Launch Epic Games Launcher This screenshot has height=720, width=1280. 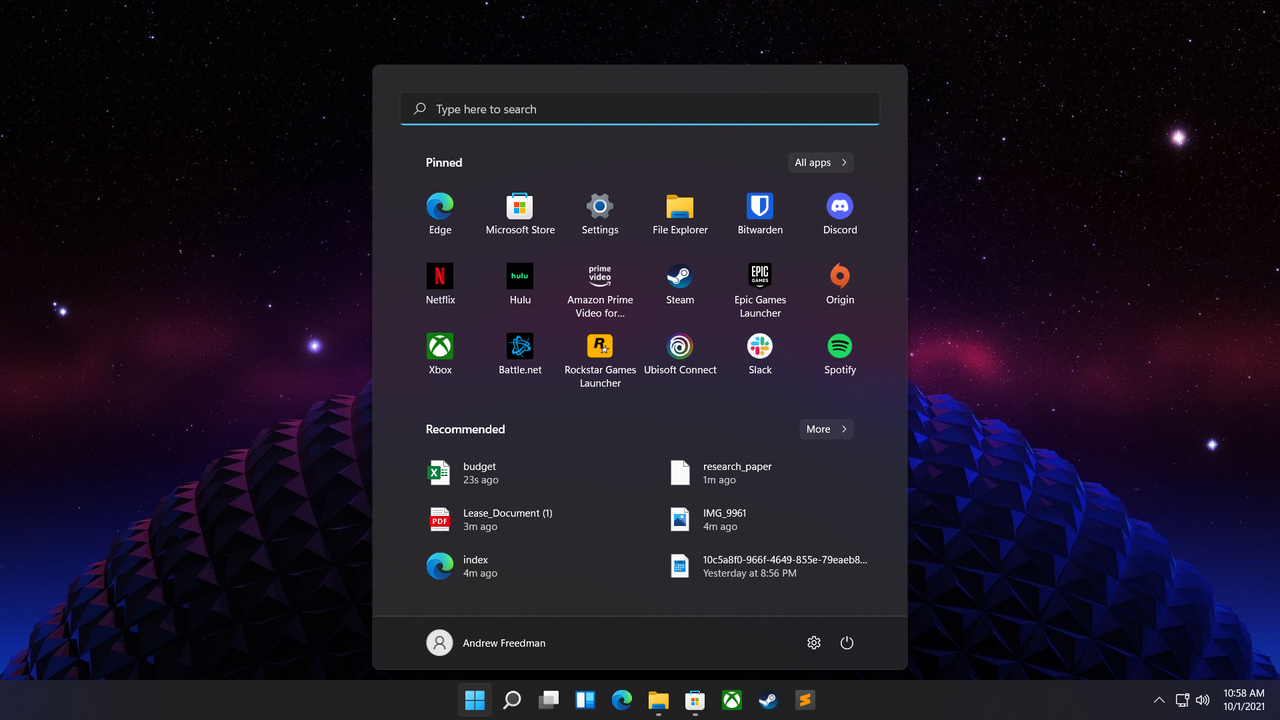coord(760,290)
